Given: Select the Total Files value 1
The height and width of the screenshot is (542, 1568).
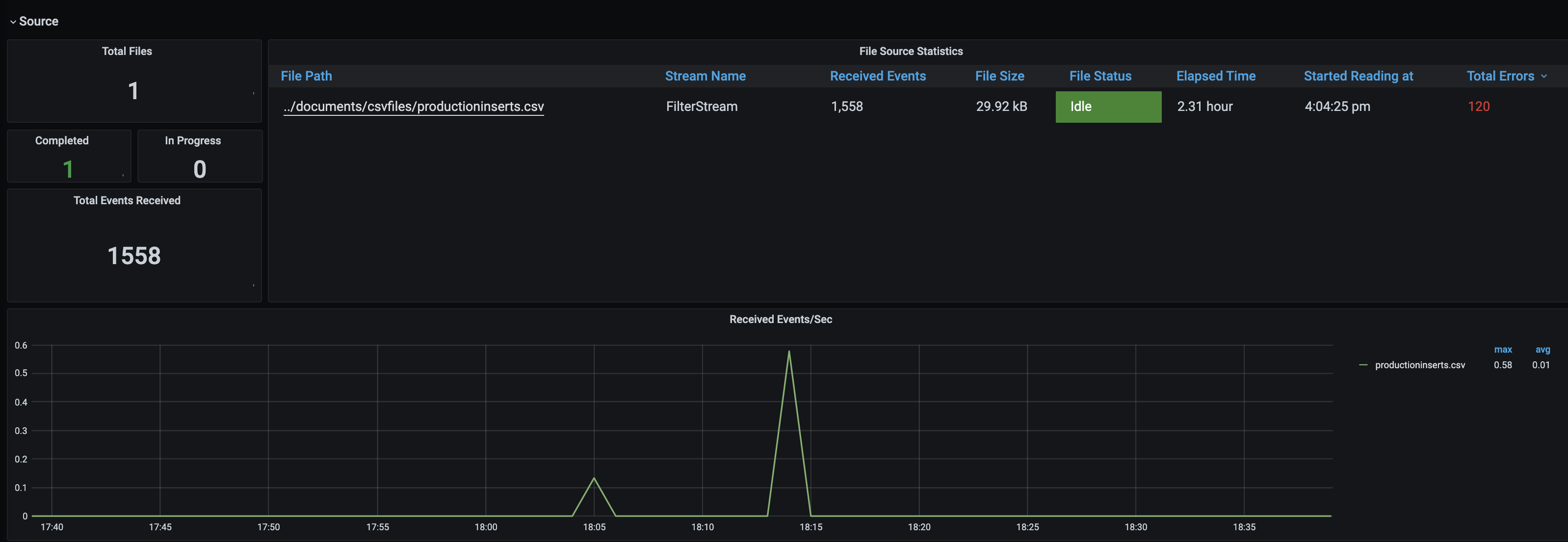Looking at the screenshot, I should [x=133, y=91].
